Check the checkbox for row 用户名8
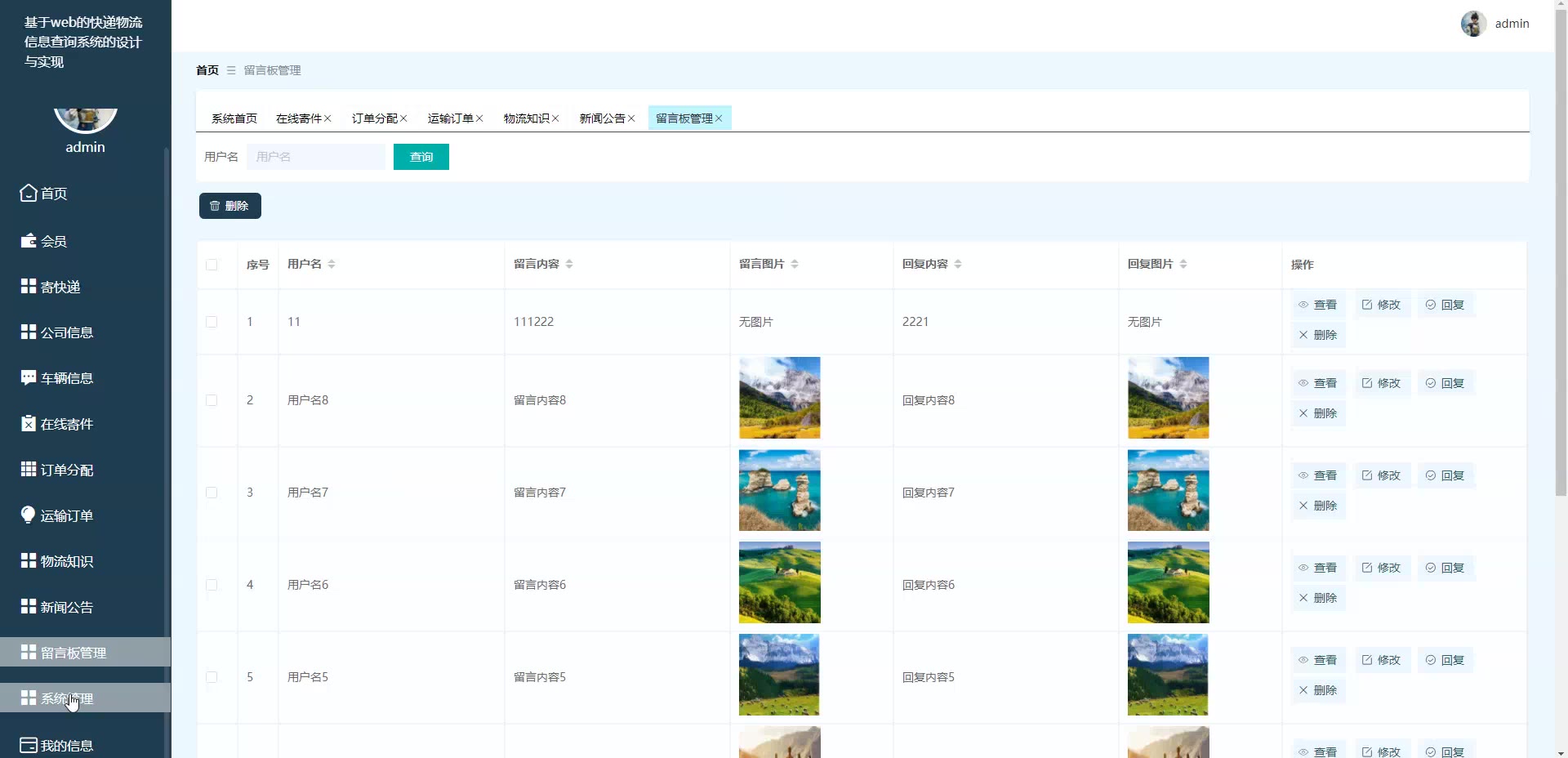The height and width of the screenshot is (758, 1568). 212,400
